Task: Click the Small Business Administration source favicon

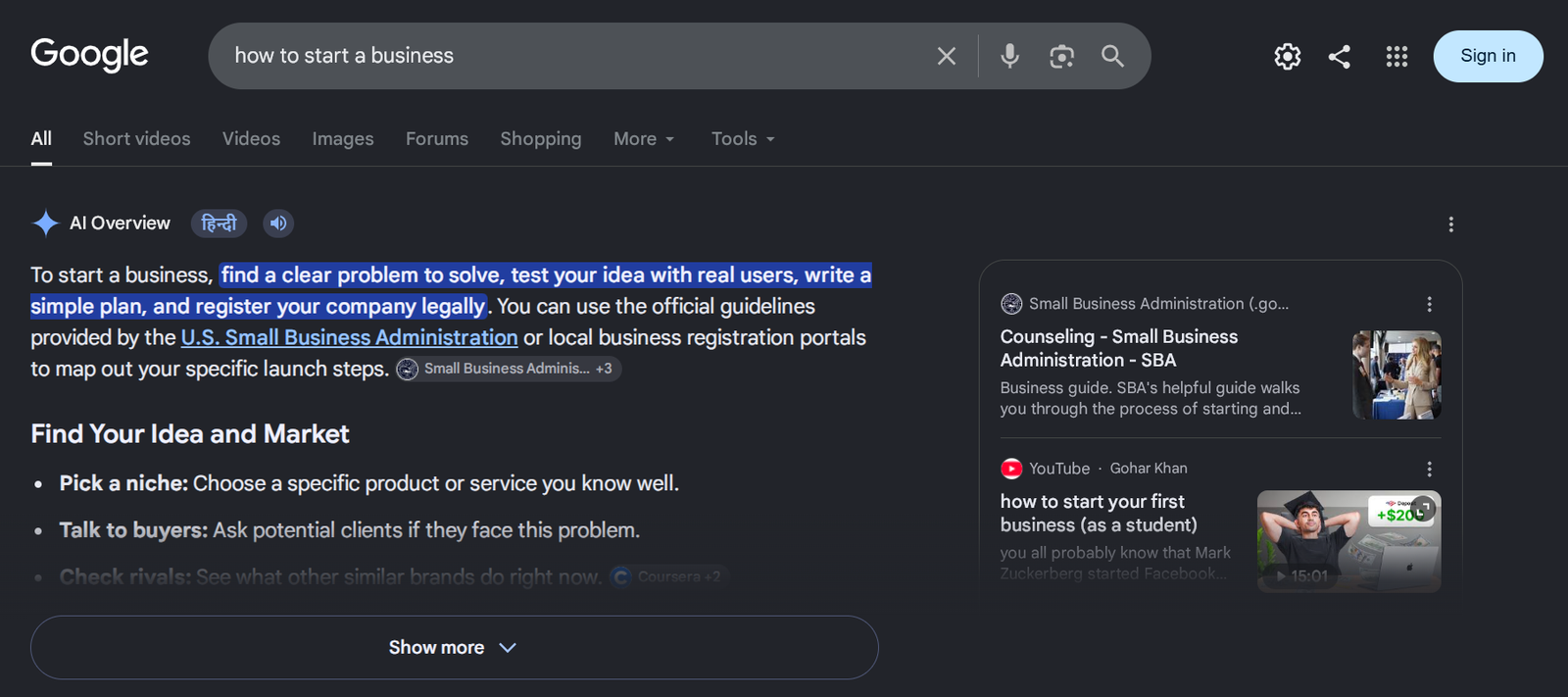Action: 1011,304
